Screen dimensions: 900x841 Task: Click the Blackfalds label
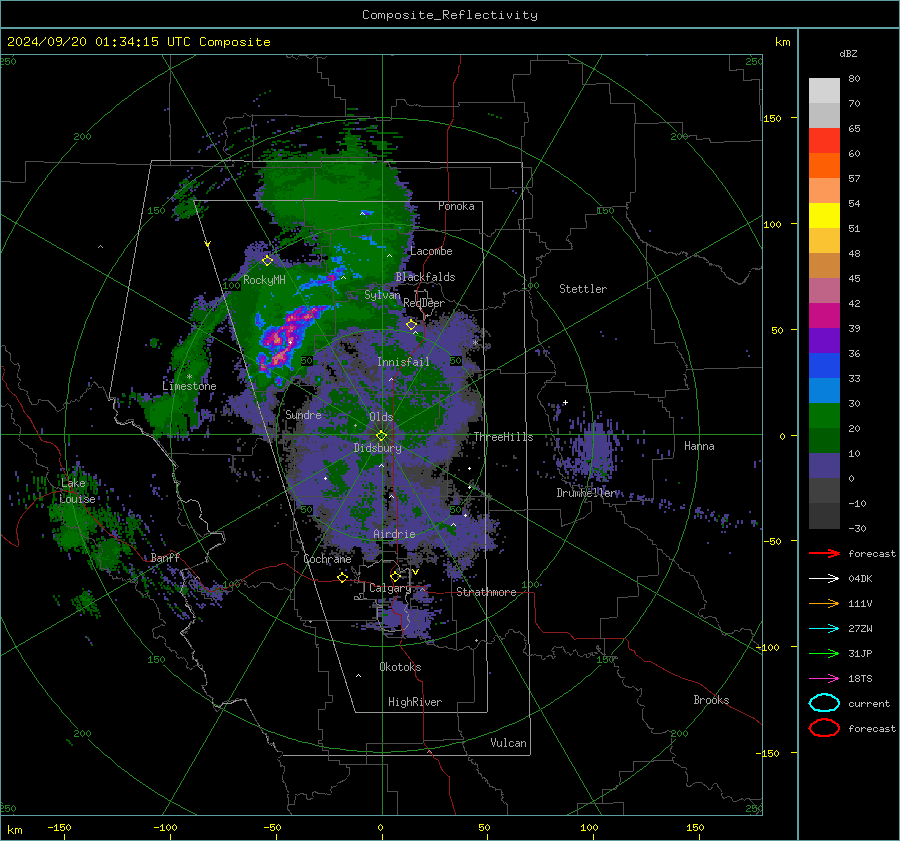[x=425, y=277]
